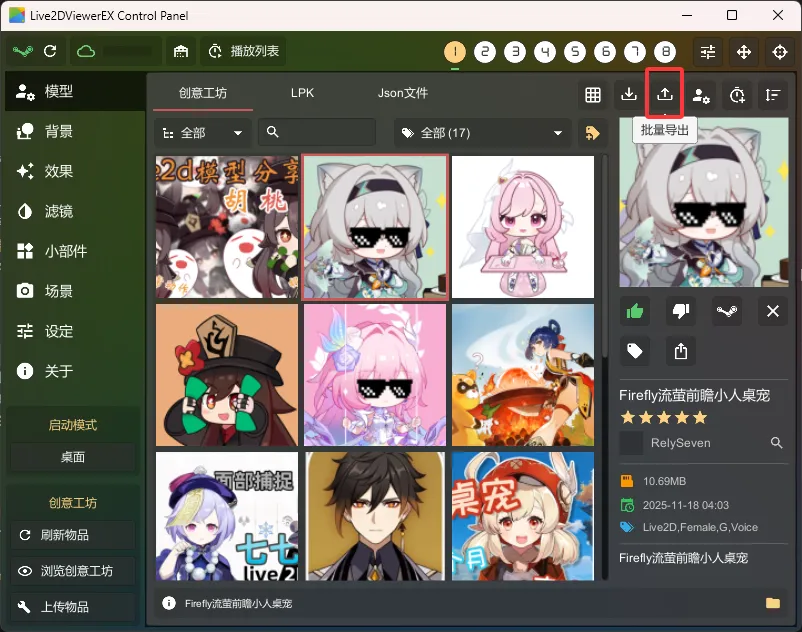Open the 滤镜 sidebar section
Image resolution: width=802 pixels, height=632 pixels.
coord(75,211)
